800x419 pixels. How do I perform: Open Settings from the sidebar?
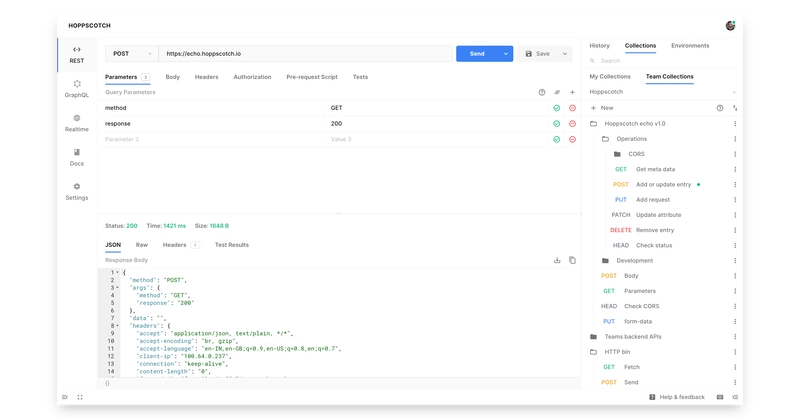pyautogui.click(x=77, y=191)
